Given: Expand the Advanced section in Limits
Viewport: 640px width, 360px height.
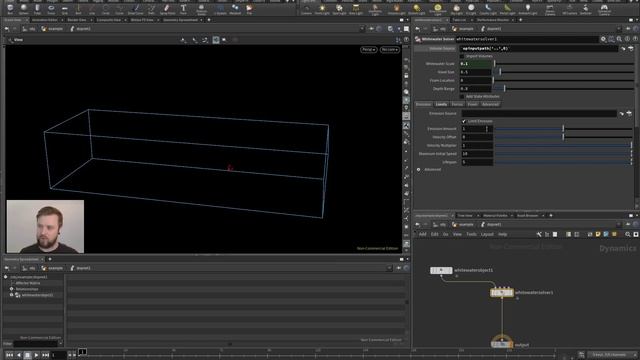Looking at the screenshot, I should (418, 169).
